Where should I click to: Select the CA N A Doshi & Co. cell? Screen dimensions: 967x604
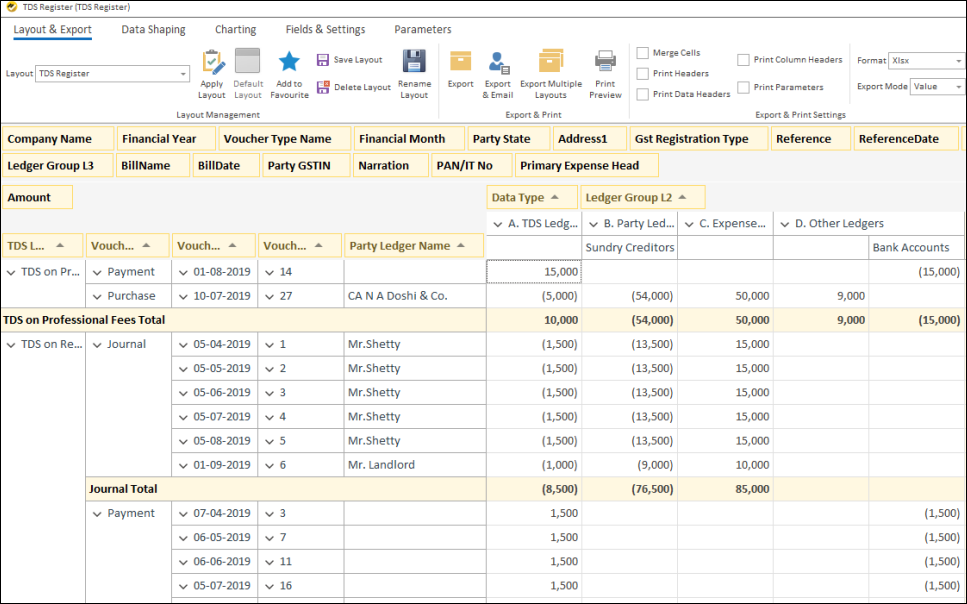click(397, 296)
